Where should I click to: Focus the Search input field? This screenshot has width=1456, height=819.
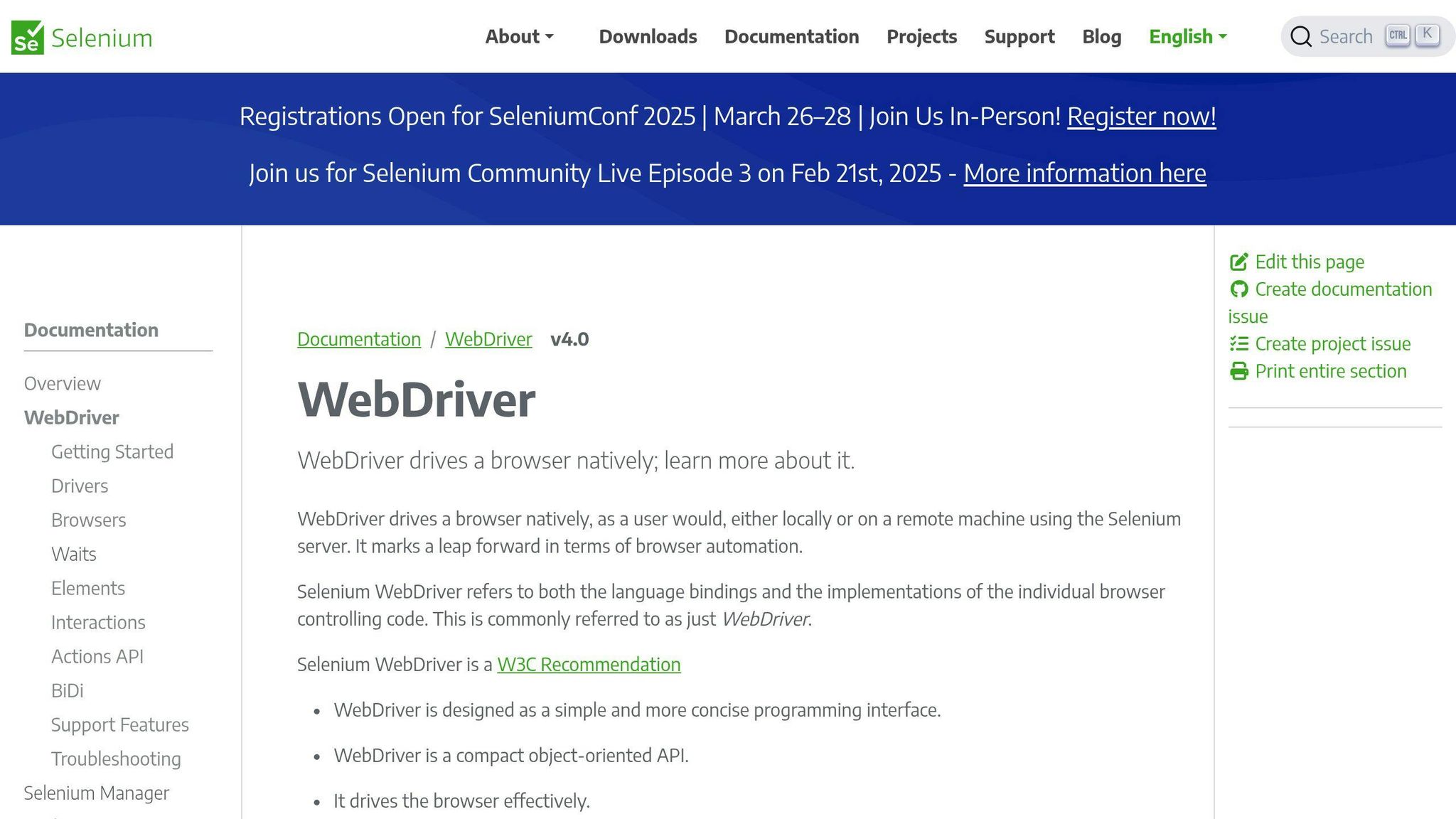tap(1345, 36)
